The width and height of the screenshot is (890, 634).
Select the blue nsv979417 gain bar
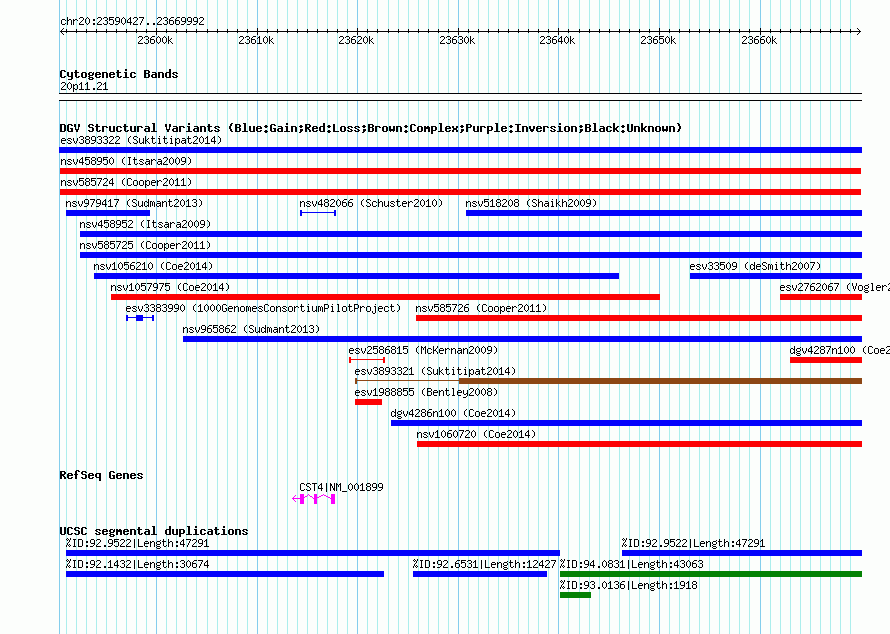point(108,213)
